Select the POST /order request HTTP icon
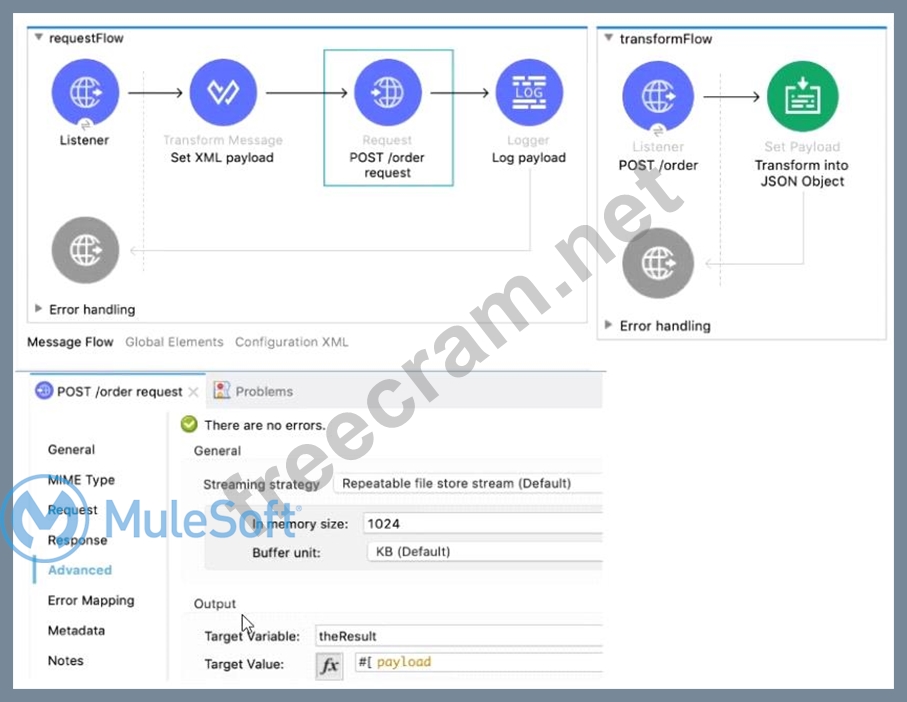This screenshot has width=907, height=702. pos(388,93)
